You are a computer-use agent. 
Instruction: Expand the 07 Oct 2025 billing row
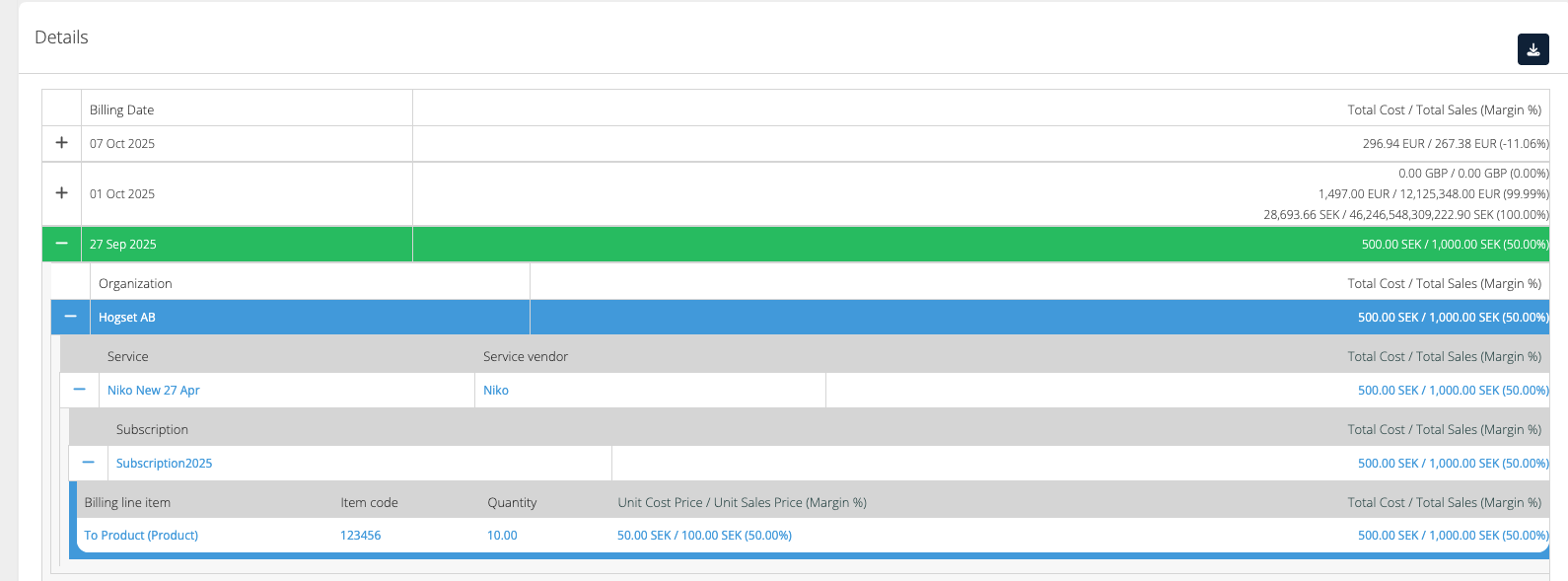pos(61,143)
